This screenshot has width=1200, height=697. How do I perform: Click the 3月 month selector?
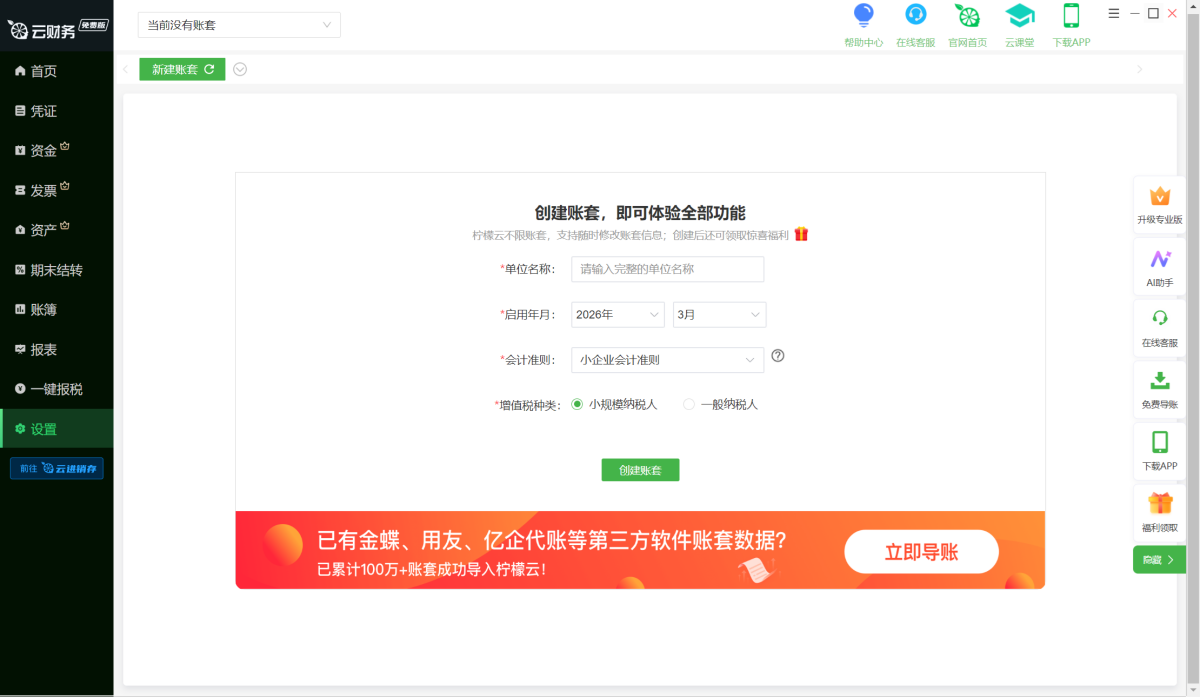718,314
